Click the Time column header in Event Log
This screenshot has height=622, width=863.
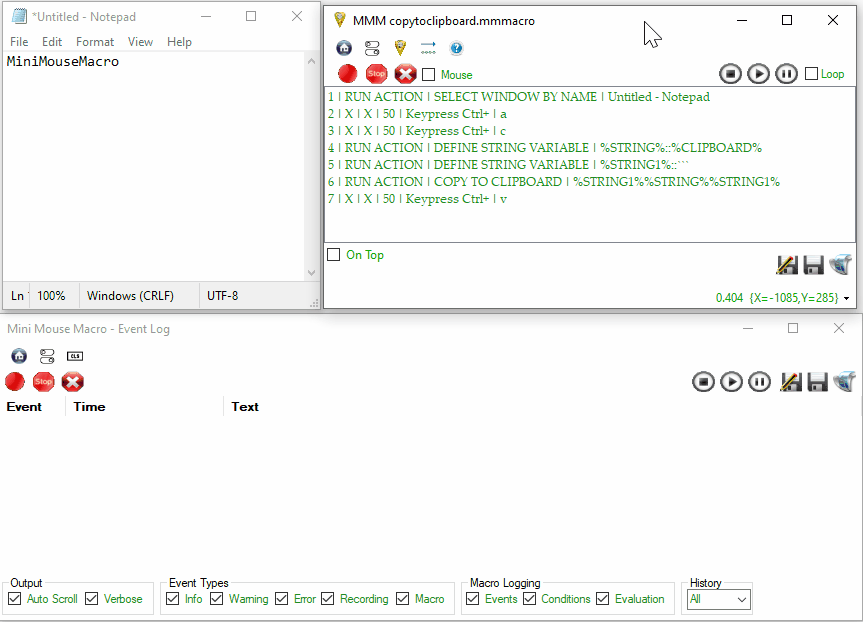point(89,407)
